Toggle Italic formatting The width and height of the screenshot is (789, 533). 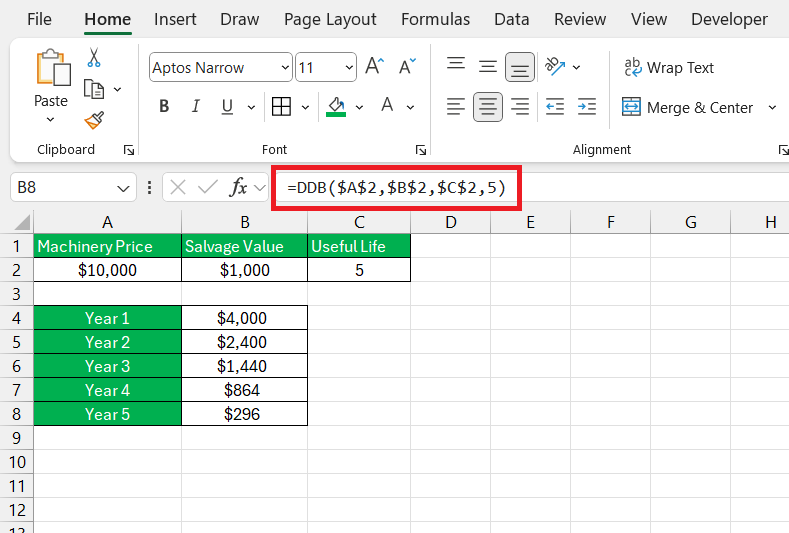196,107
